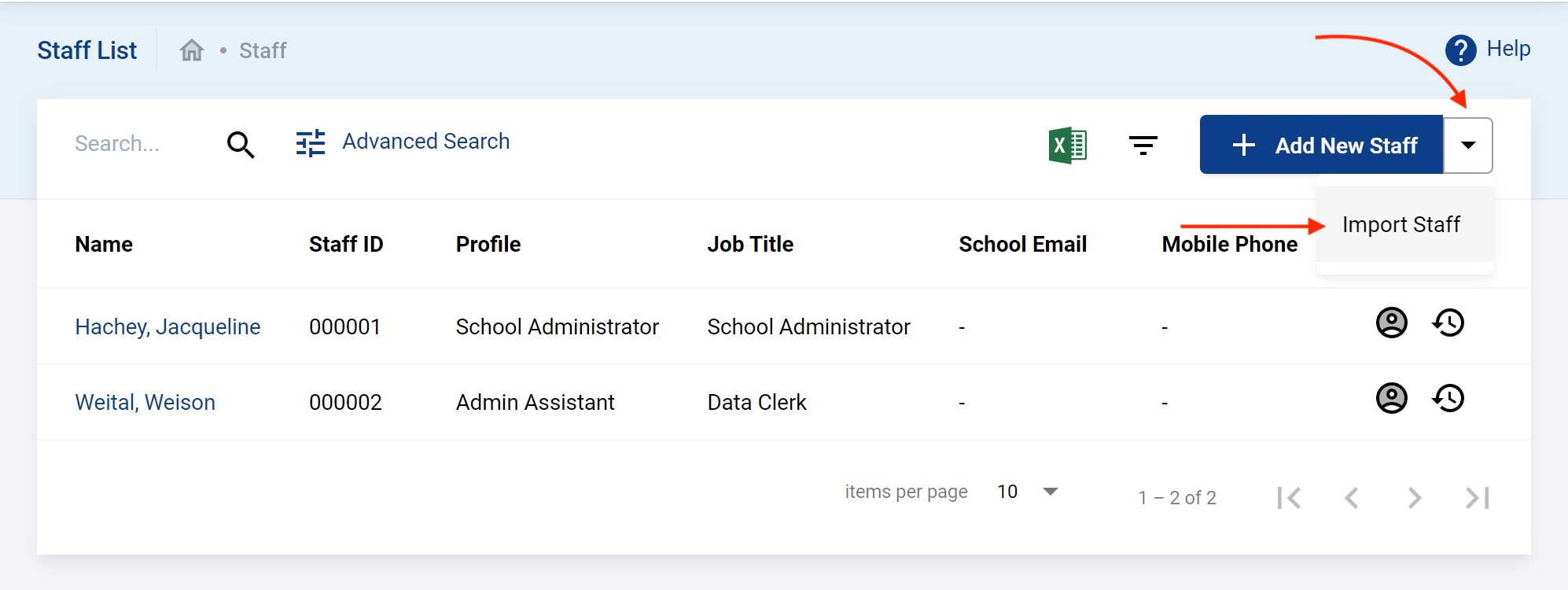1568x590 pixels.
Task: Open Advanced Search options
Action: [x=403, y=142]
